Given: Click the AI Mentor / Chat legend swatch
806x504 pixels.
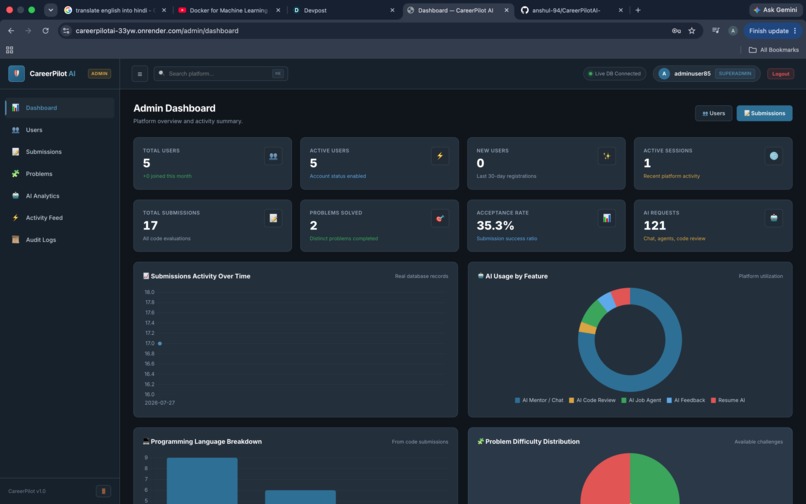Looking at the screenshot, I should pos(517,400).
